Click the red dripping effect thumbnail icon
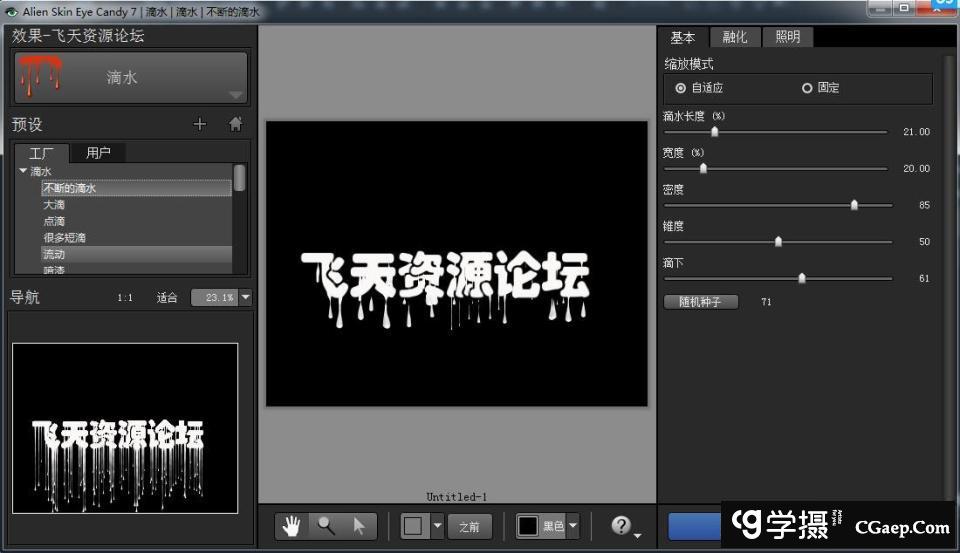960x553 pixels. 40,77
